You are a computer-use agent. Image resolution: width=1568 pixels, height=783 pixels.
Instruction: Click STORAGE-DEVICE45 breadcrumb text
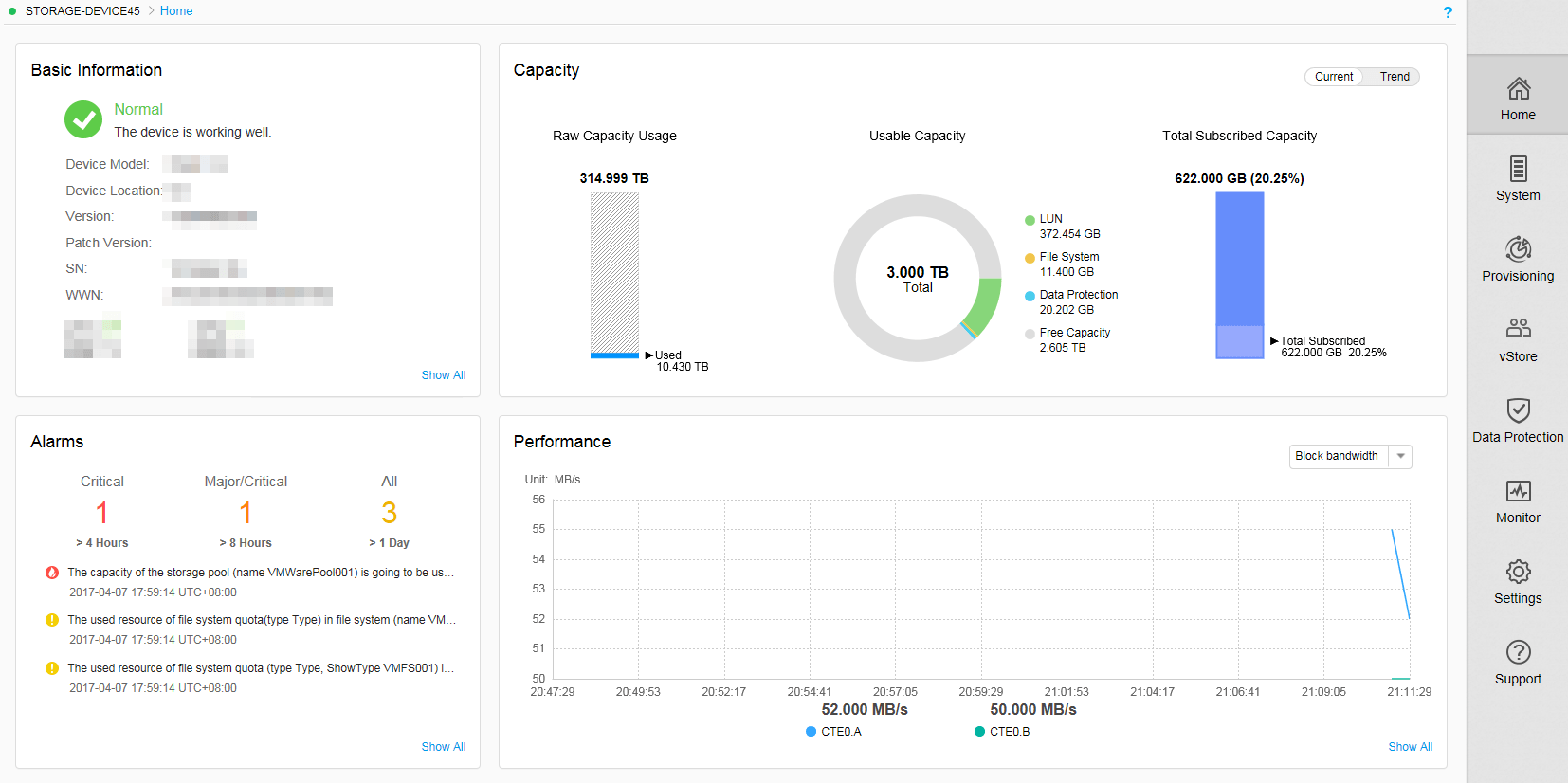point(82,11)
